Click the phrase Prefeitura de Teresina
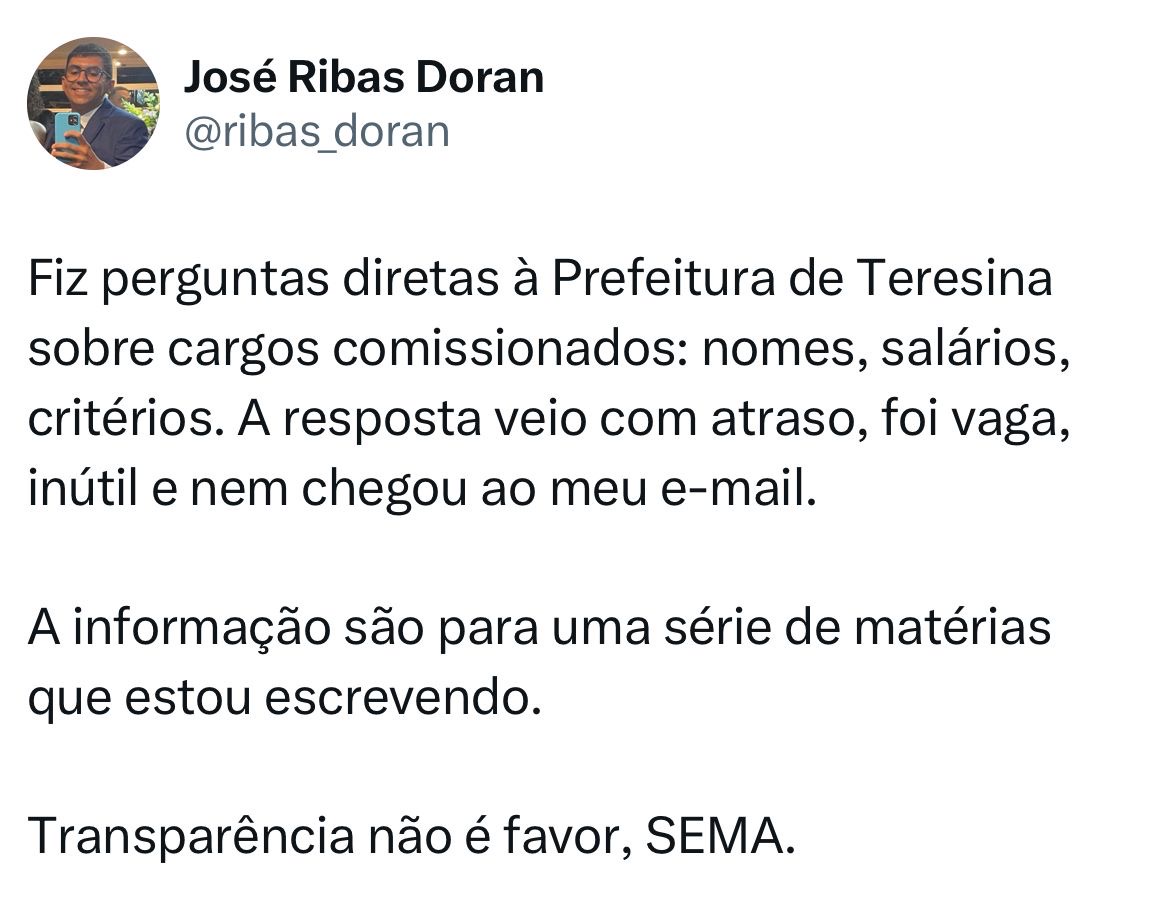 tap(802, 278)
